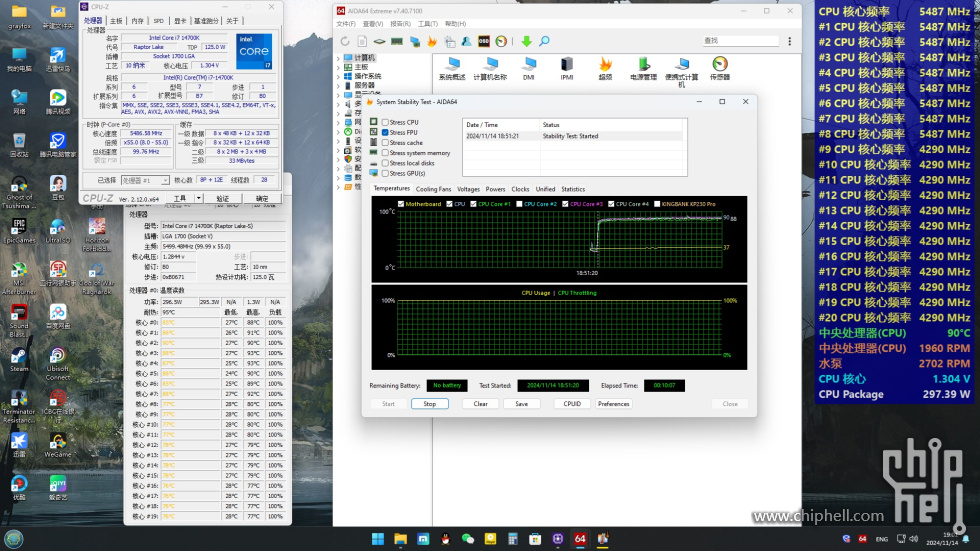Viewport: 980px width, 551px height.
Task: Open the 电源管理 battery icon
Action: (x=643, y=69)
